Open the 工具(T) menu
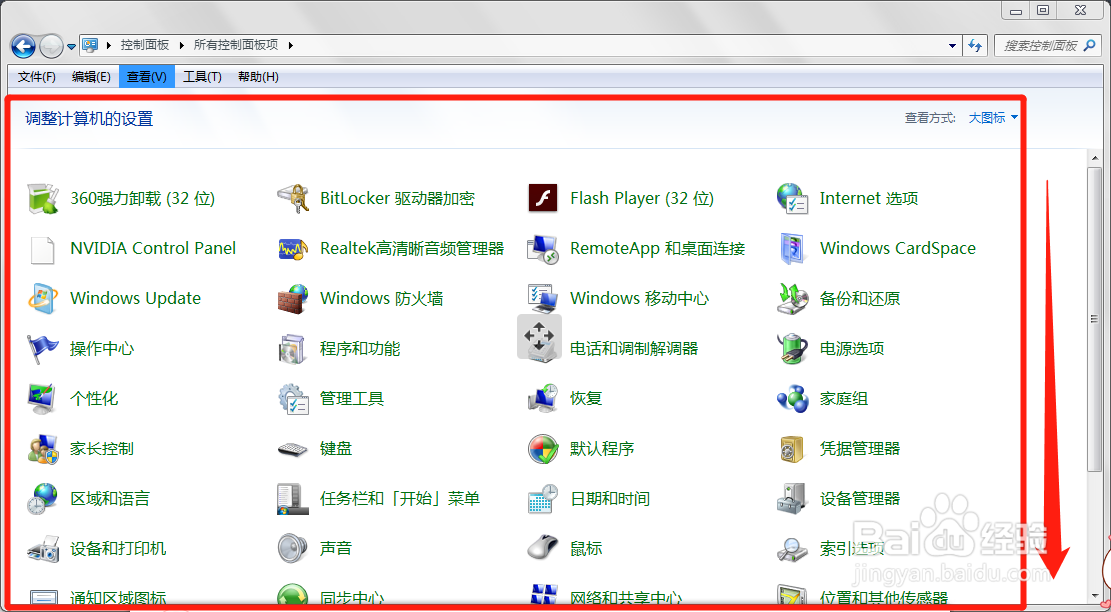Image resolution: width=1111 pixels, height=612 pixels. (x=202, y=76)
